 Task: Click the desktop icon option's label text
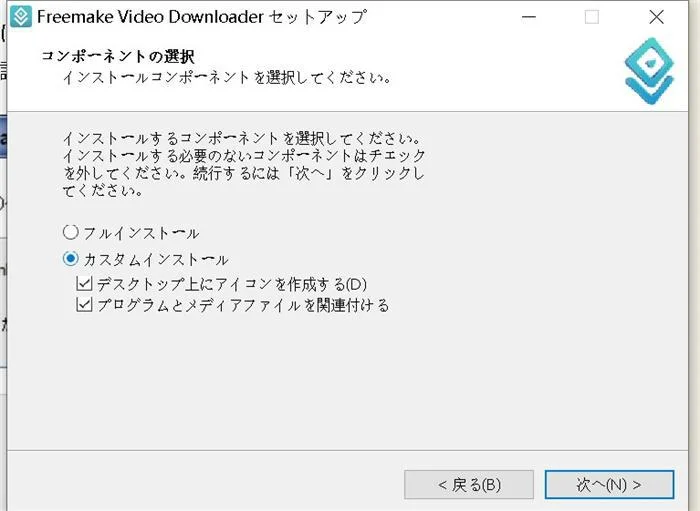tap(232, 284)
